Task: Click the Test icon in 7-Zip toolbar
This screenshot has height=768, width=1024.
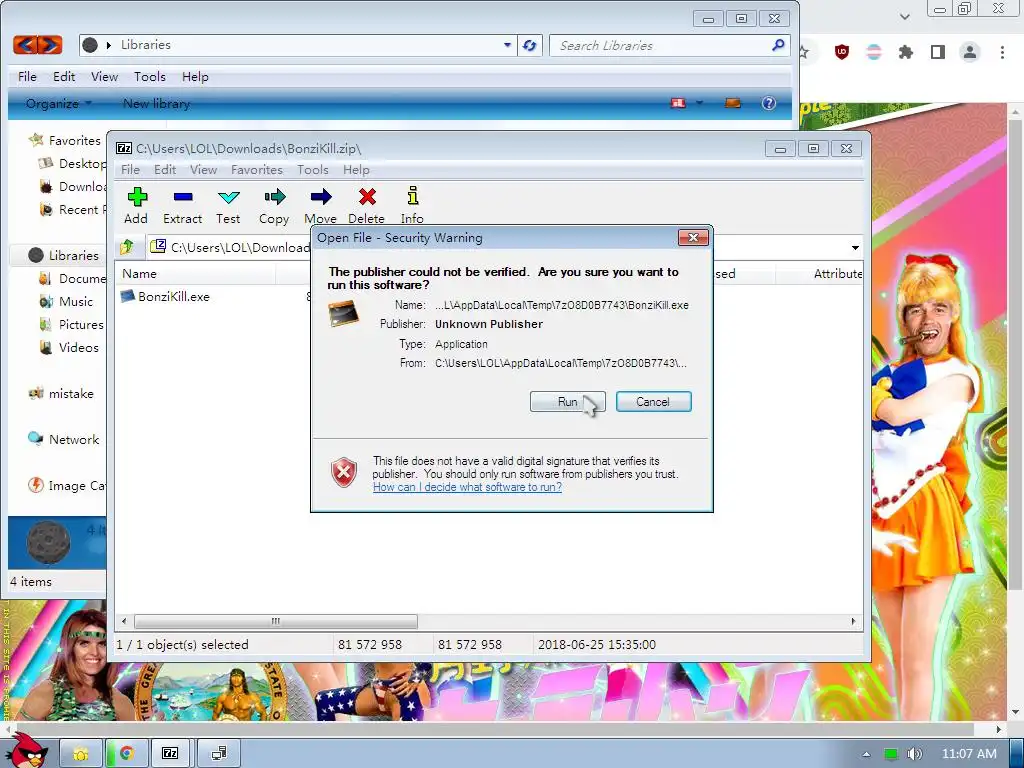Action: pos(229,197)
